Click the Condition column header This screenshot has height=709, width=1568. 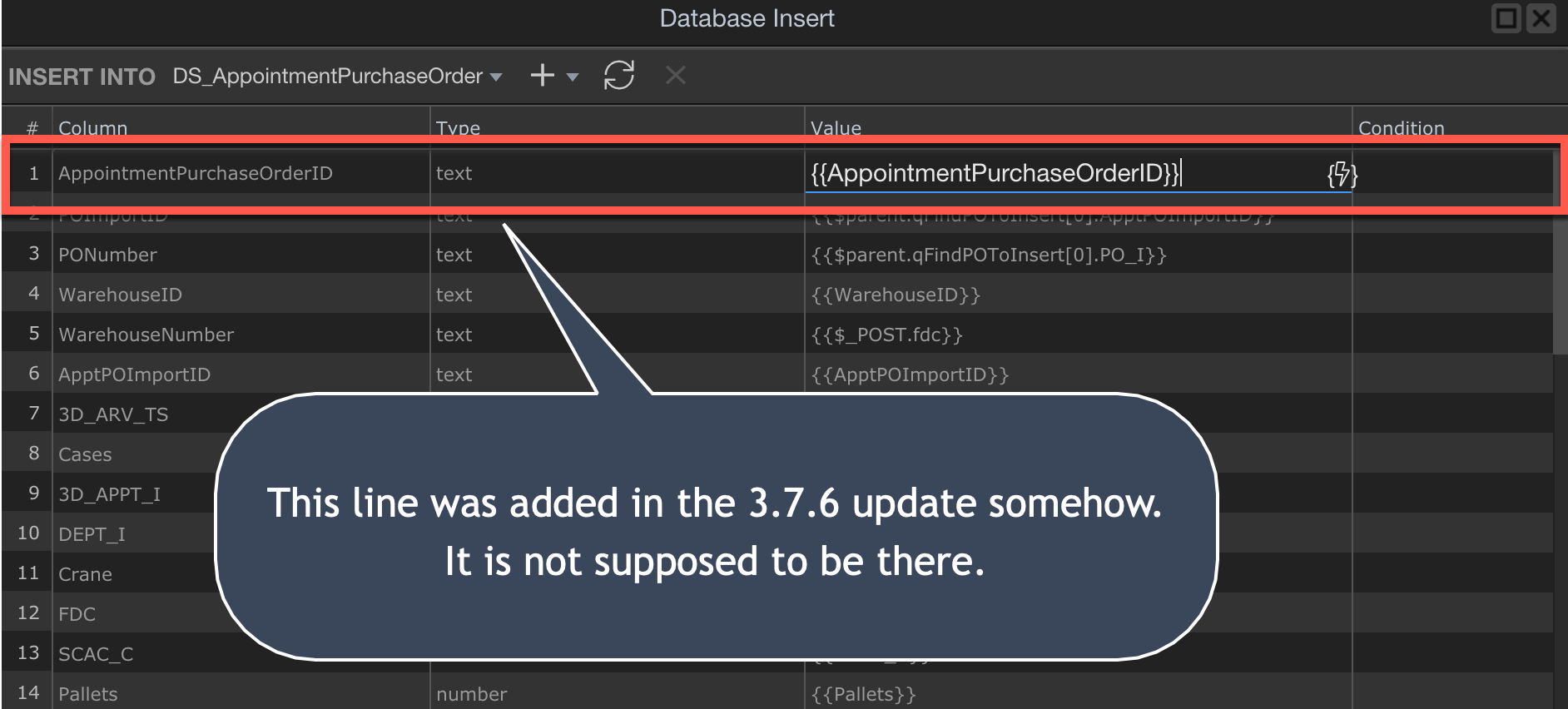pyautogui.click(x=1401, y=127)
